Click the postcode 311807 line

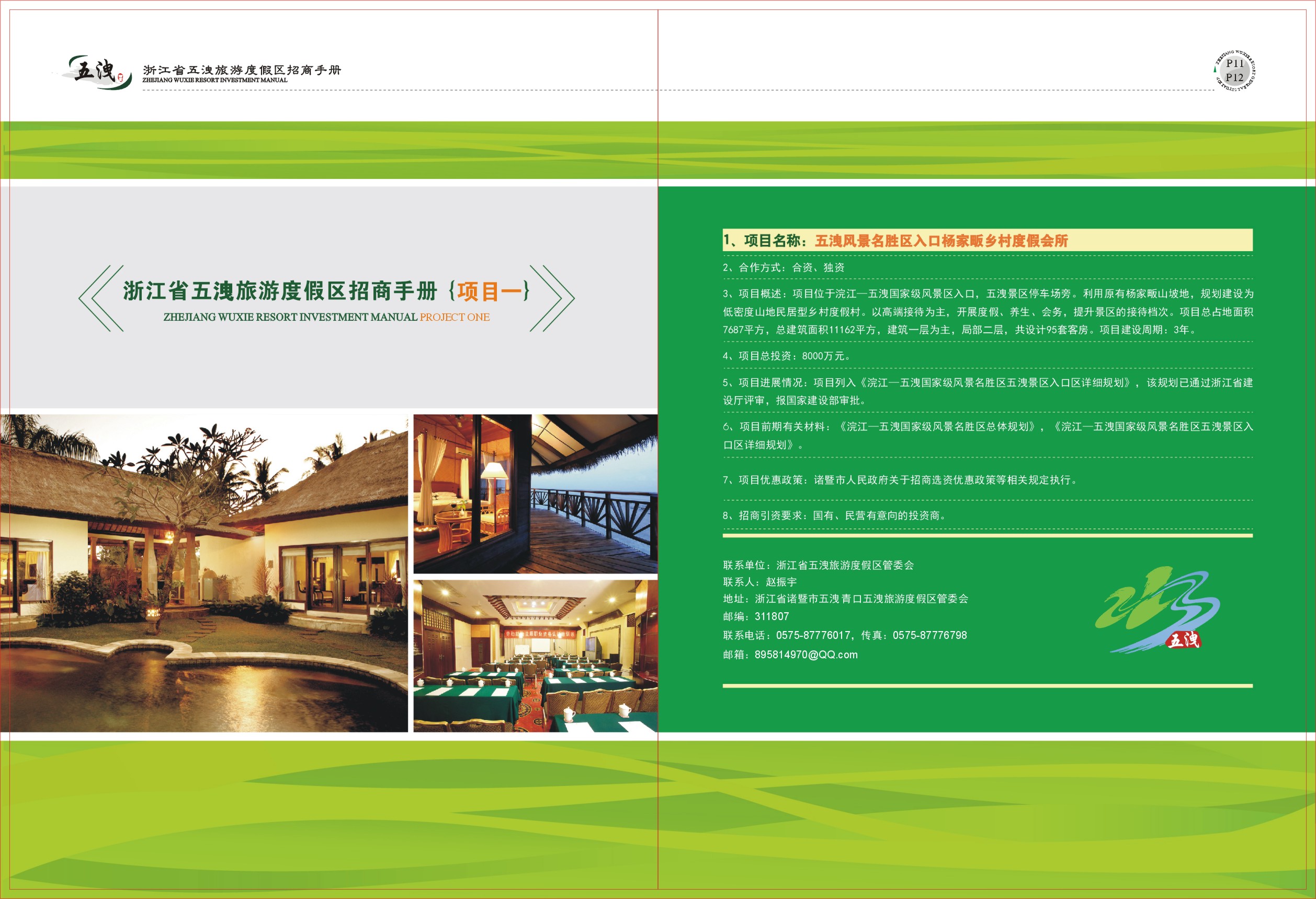pyautogui.click(x=755, y=616)
